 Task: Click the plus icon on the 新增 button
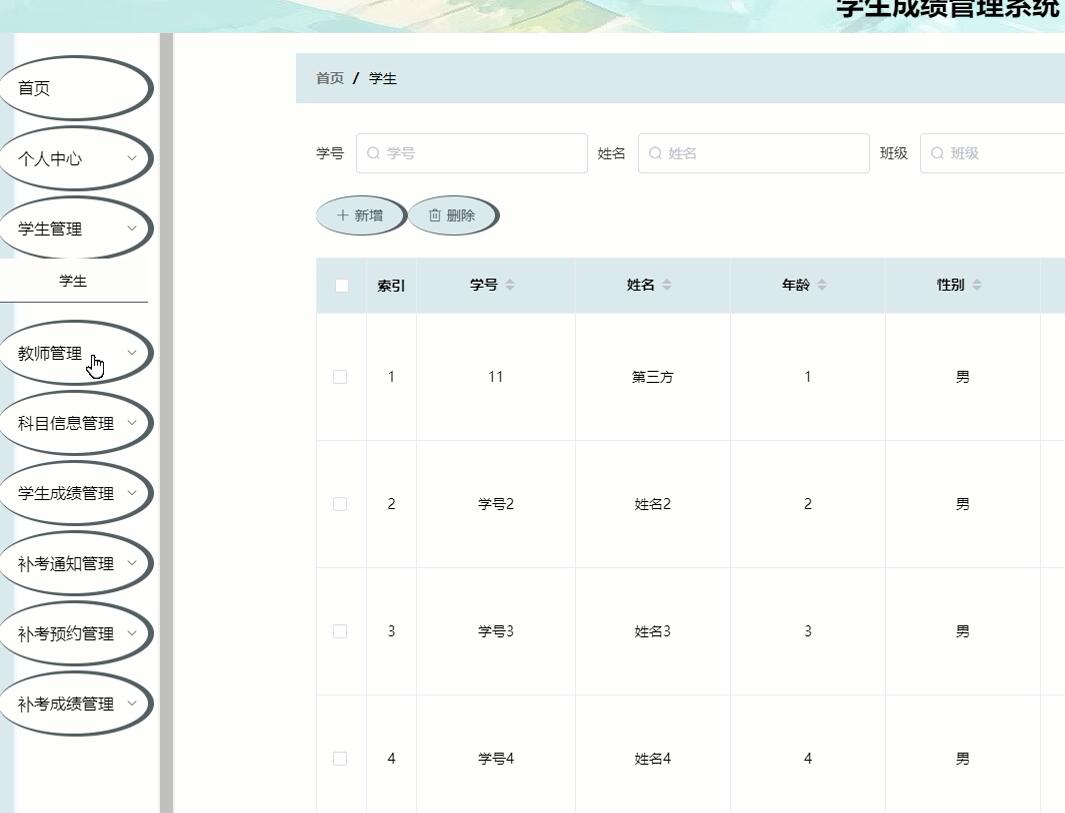(344, 215)
